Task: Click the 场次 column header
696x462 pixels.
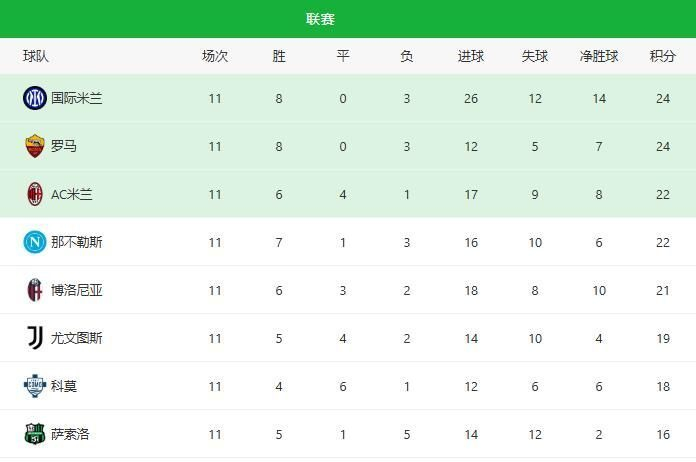Action: pos(215,56)
